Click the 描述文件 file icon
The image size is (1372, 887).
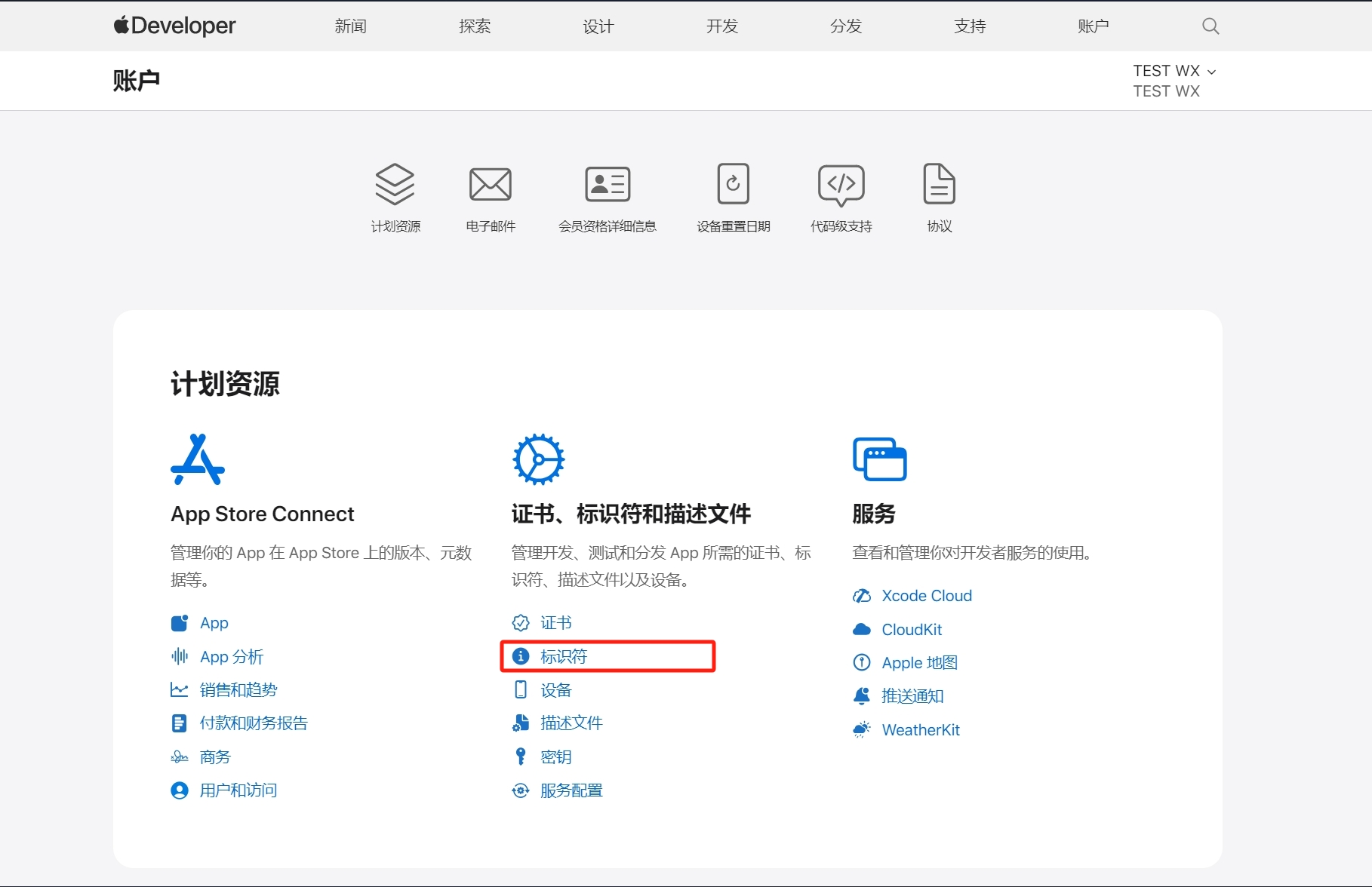point(521,723)
